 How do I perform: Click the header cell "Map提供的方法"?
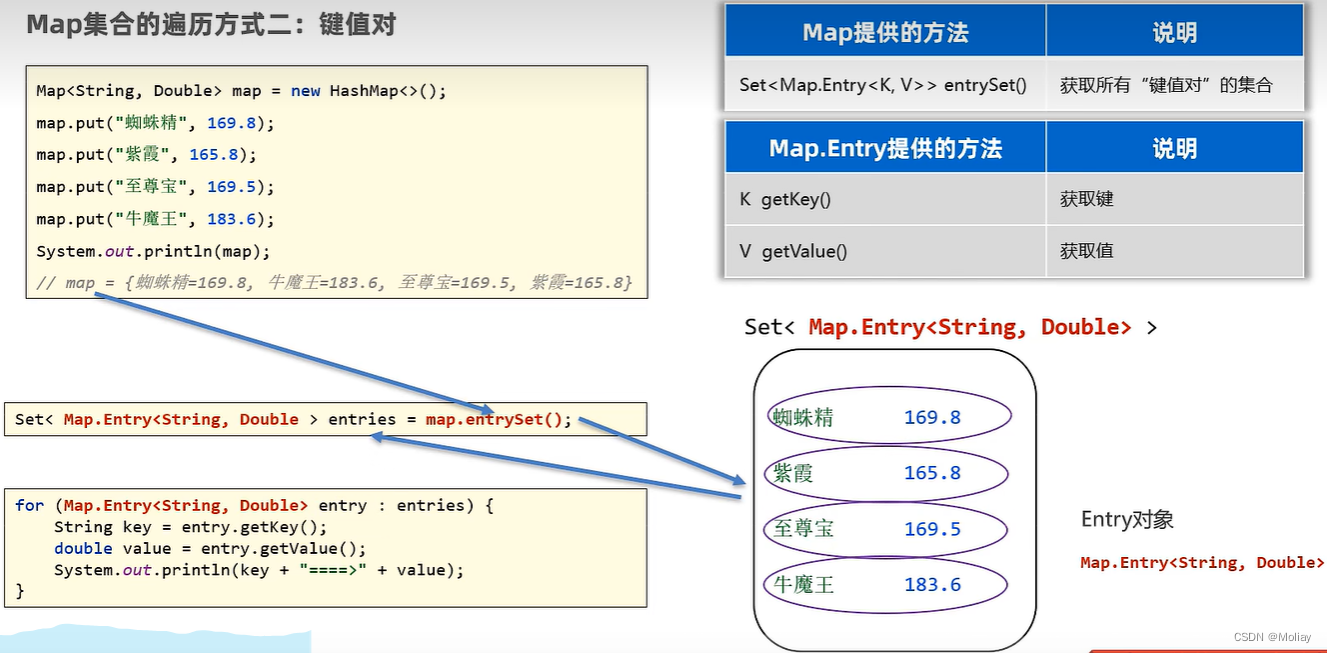[885, 32]
